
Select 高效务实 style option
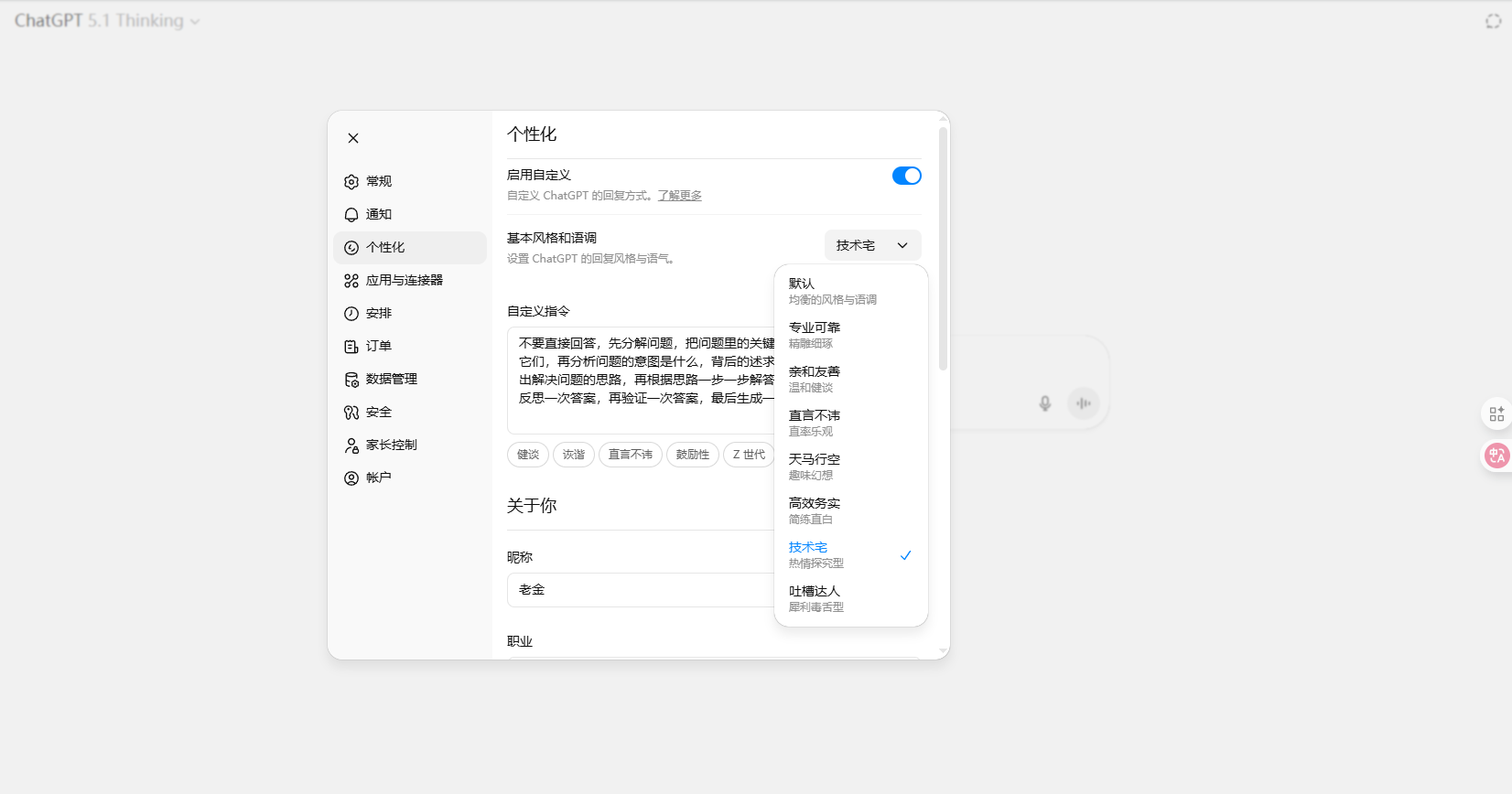pos(851,510)
